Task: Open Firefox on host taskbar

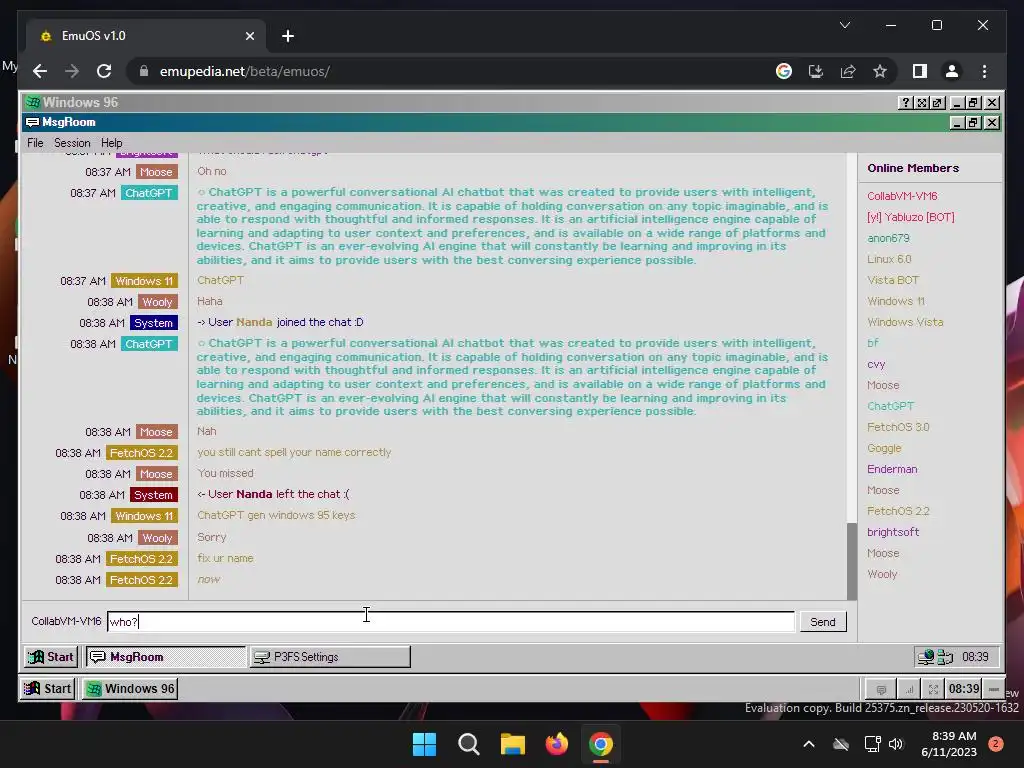Action: pyautogui.click(x=557, y=744)
